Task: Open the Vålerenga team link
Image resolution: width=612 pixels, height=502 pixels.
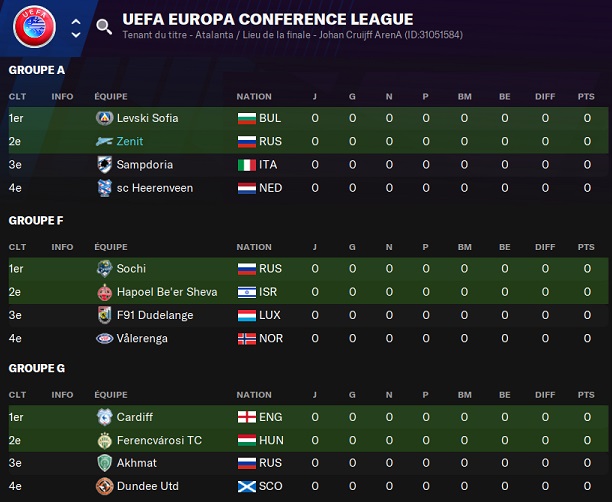Action: (143, 339)
